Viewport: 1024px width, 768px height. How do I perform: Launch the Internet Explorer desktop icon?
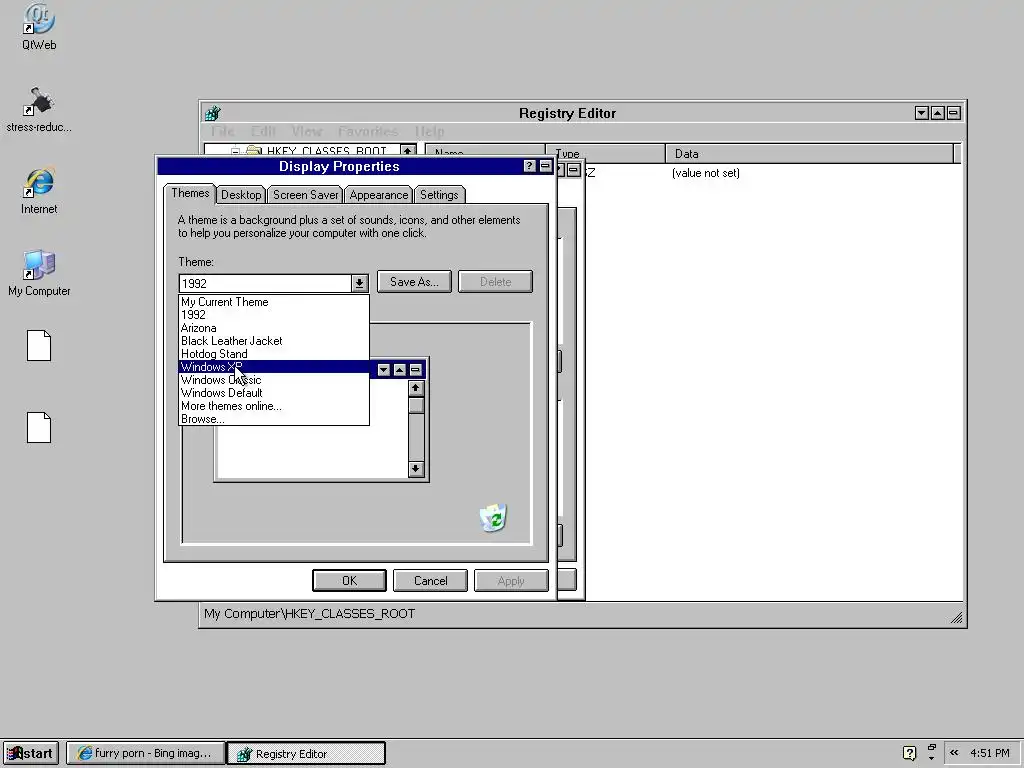pyautogui.click(x=39, y=191)
